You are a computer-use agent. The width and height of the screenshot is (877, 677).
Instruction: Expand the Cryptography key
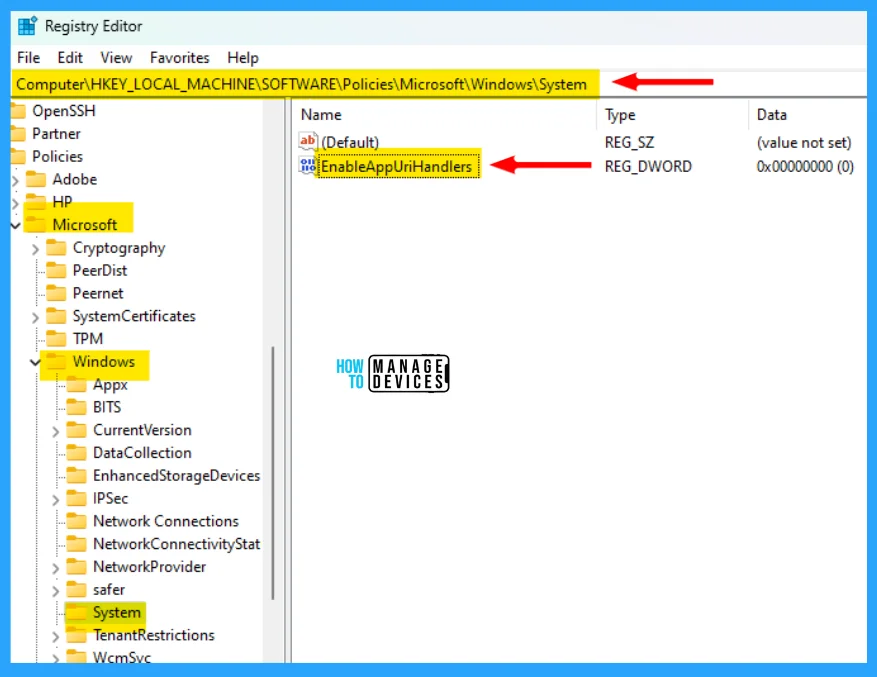(36, 249)
